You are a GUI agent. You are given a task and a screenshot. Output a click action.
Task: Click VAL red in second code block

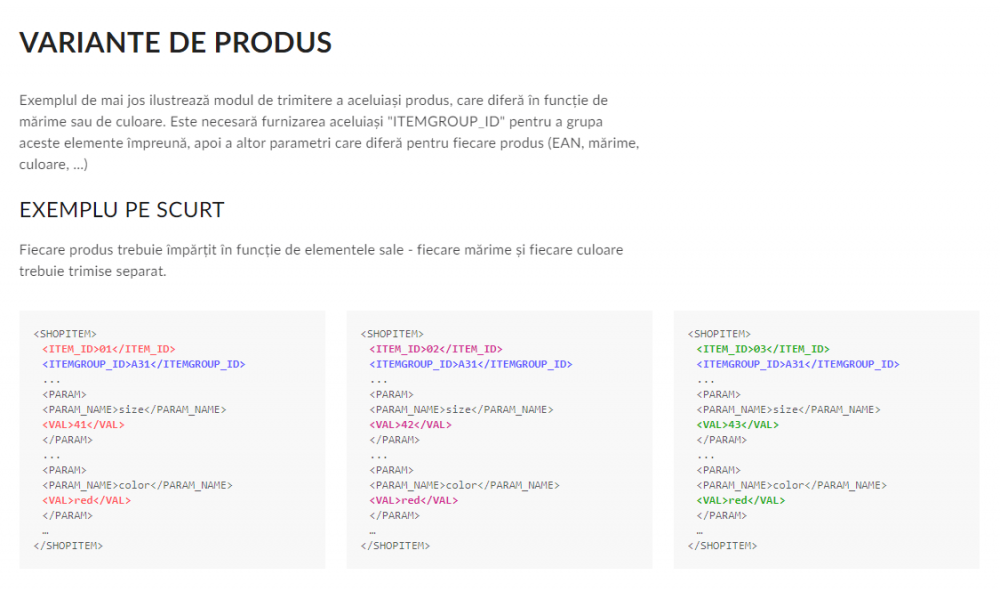tap(414, 500)
